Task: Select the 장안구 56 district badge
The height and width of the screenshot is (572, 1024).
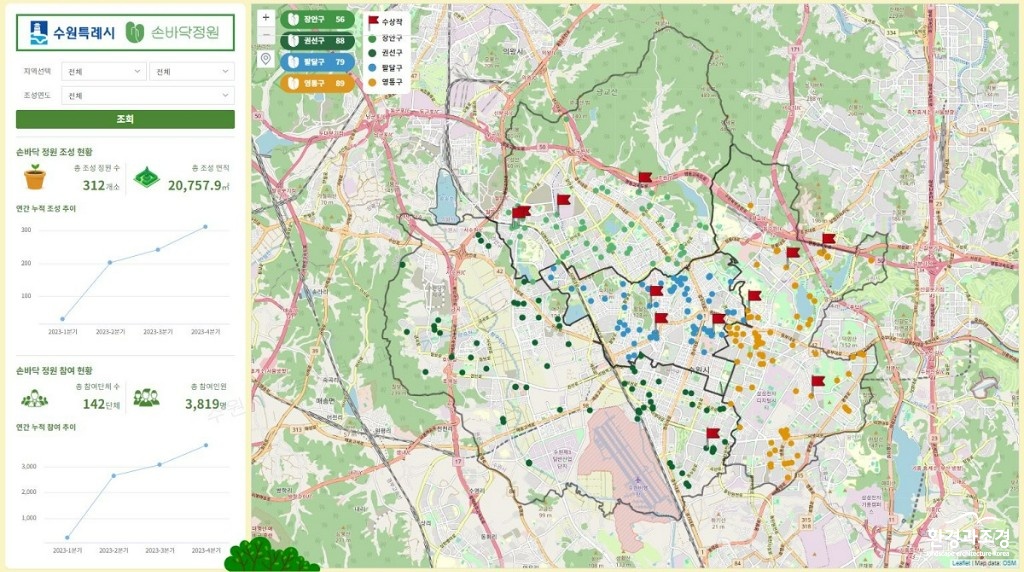Action: (317, 20)
